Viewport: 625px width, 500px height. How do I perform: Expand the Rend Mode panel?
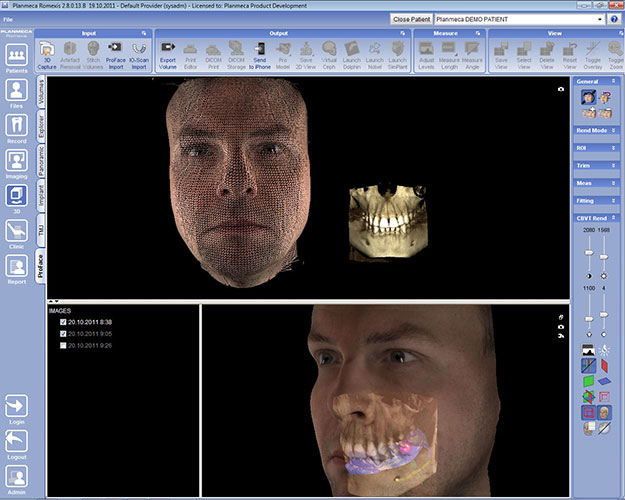[x=613, y=130]
